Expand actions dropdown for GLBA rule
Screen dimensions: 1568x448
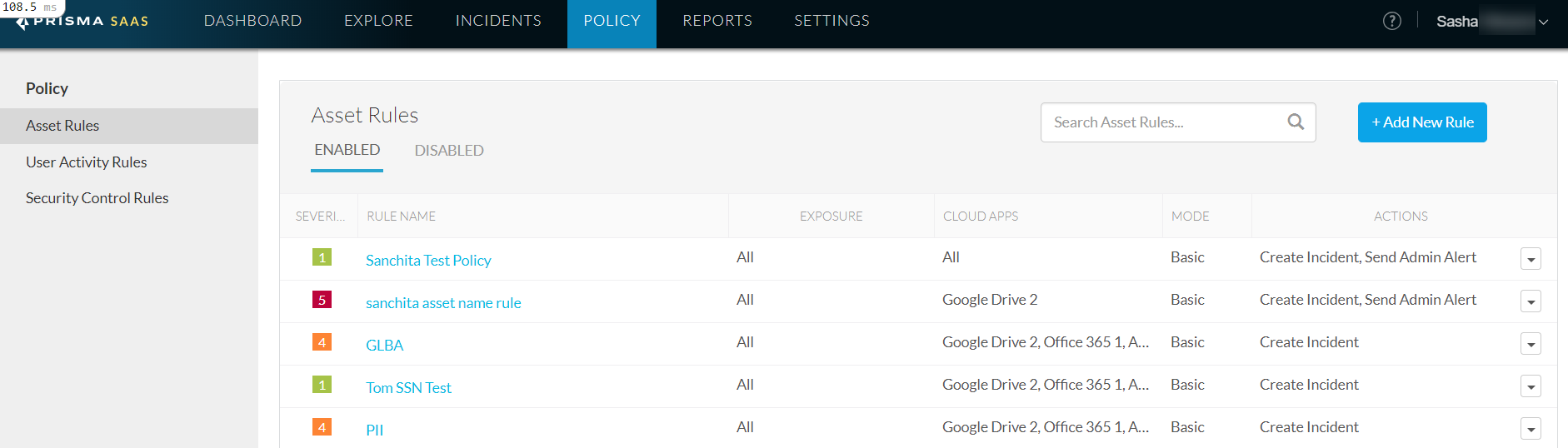[1531, 344]
